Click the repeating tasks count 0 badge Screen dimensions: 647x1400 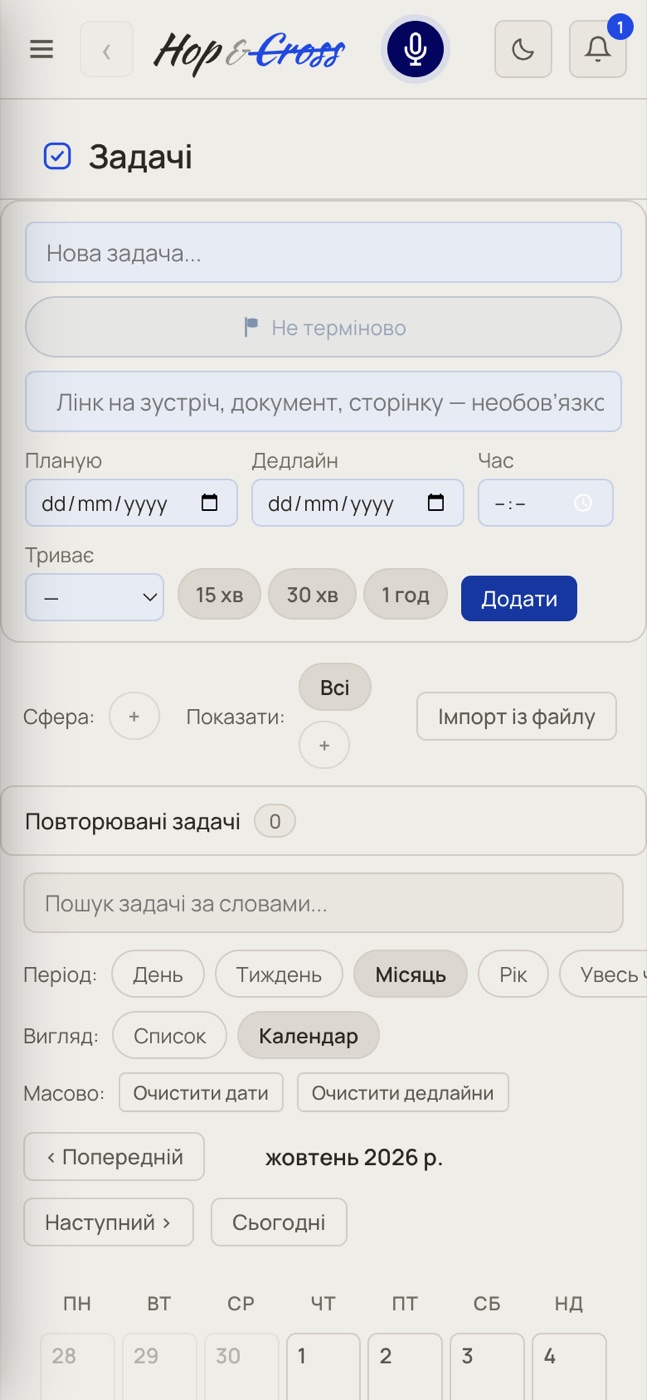(x=275, y=822)
